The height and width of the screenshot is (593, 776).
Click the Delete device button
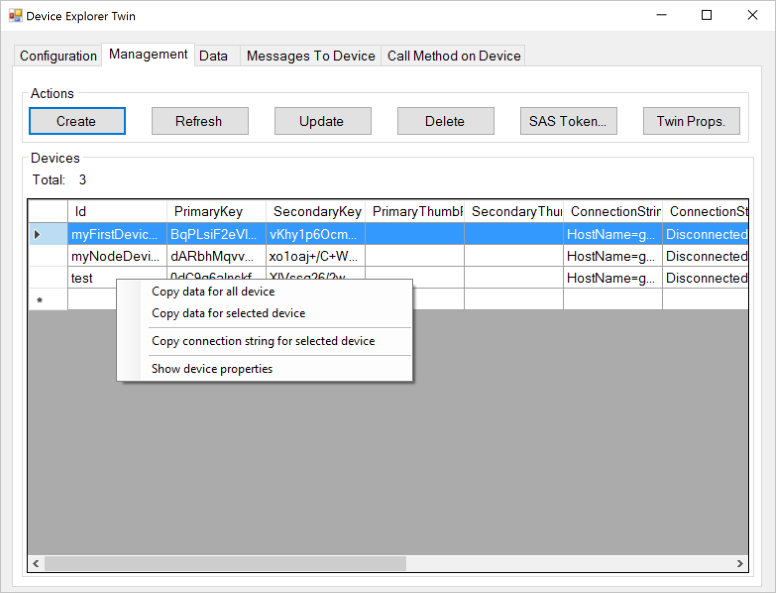click(x=445, y=121)
